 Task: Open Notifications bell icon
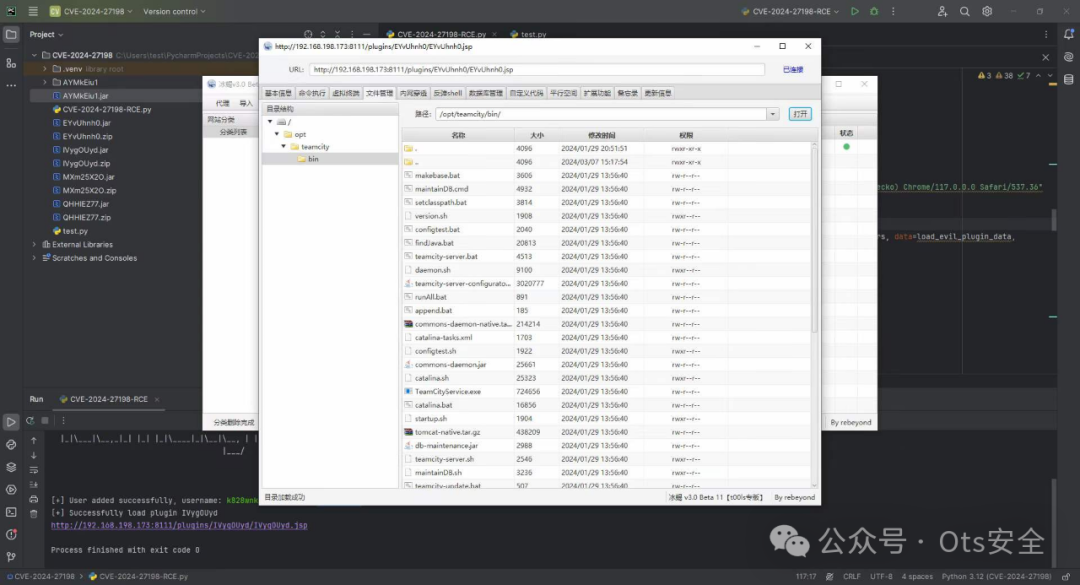coord(1068,34)
